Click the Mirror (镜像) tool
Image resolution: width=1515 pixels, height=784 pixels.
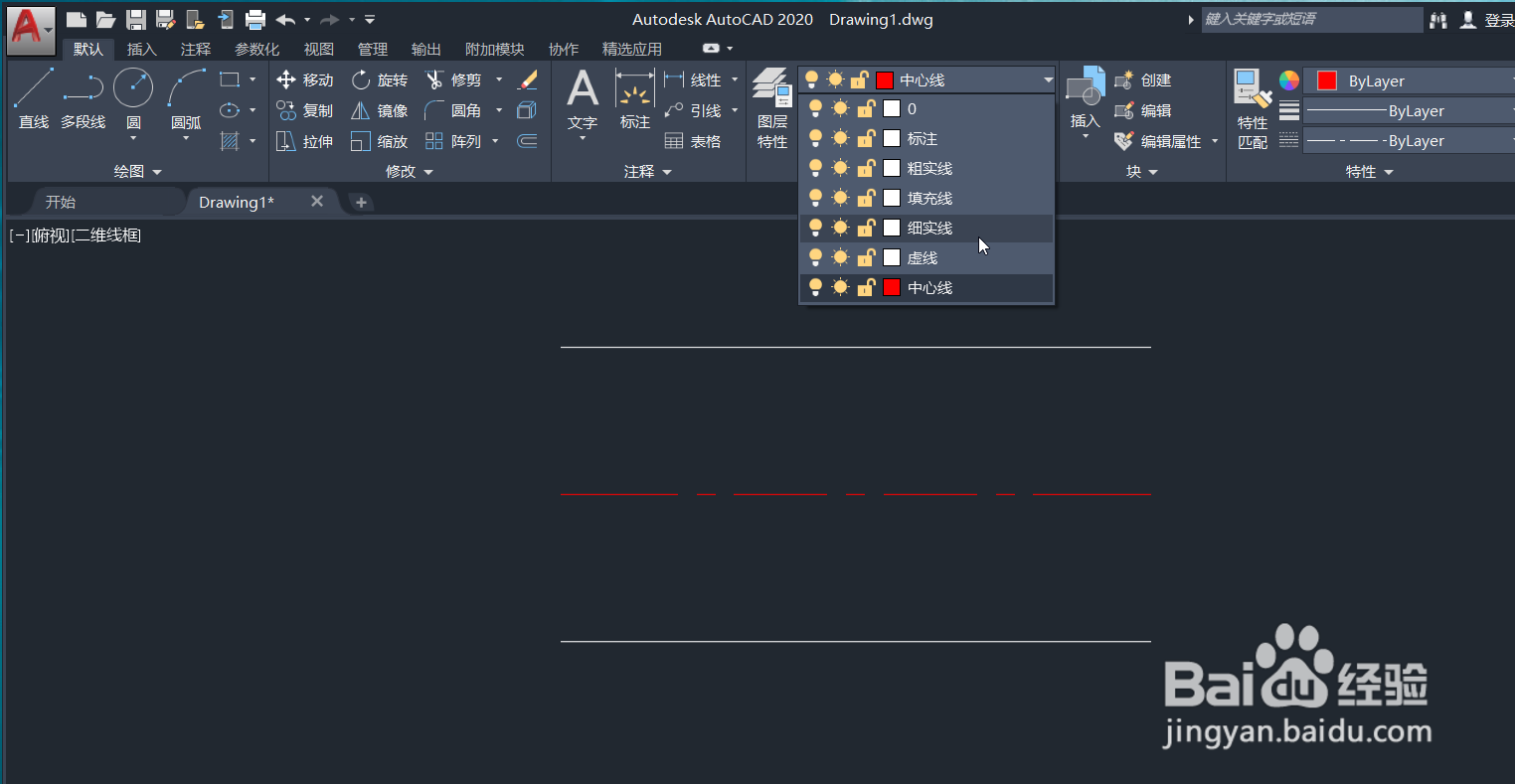pyautogui.click(x=380, y=111)
